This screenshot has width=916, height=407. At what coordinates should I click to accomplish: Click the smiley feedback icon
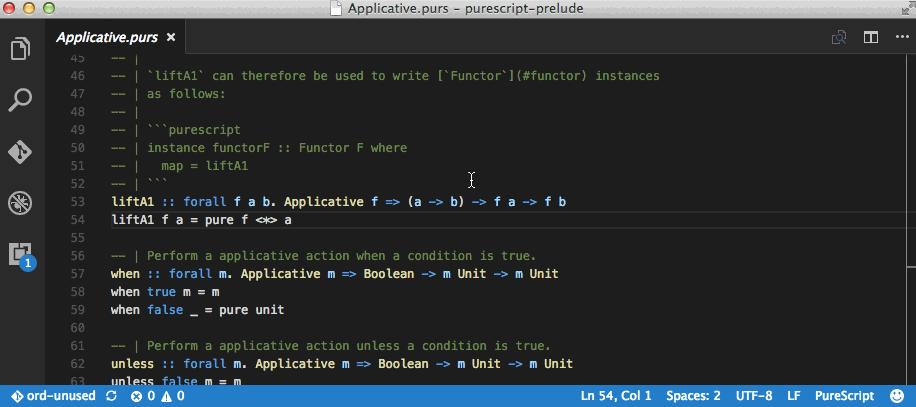point(897,396)
